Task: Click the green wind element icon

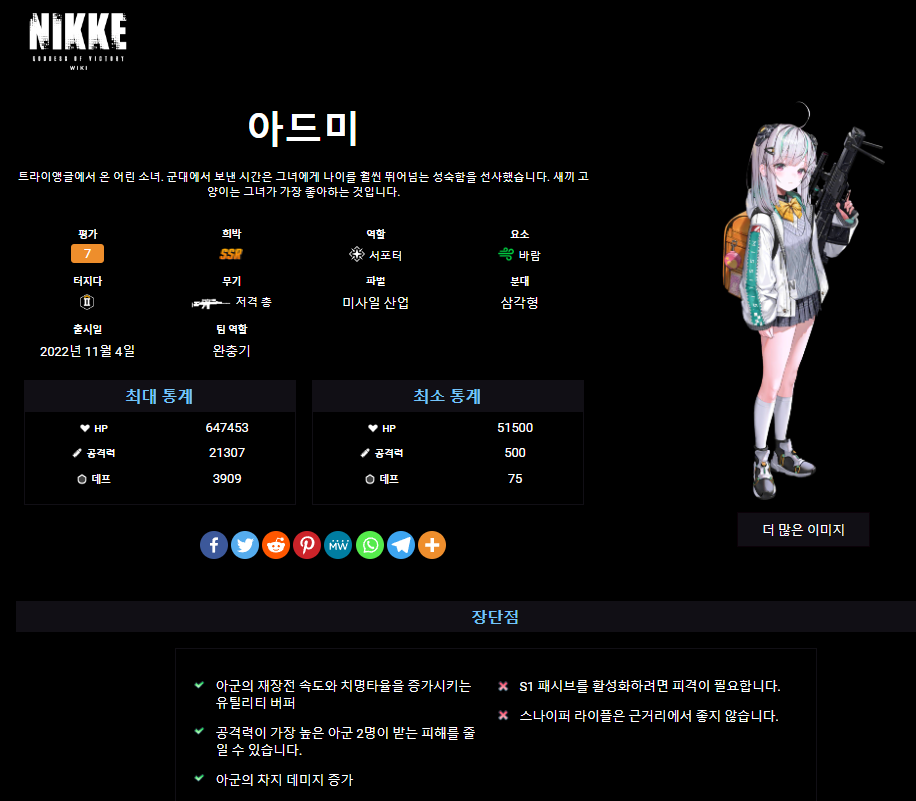Action: tap(505, 254)
